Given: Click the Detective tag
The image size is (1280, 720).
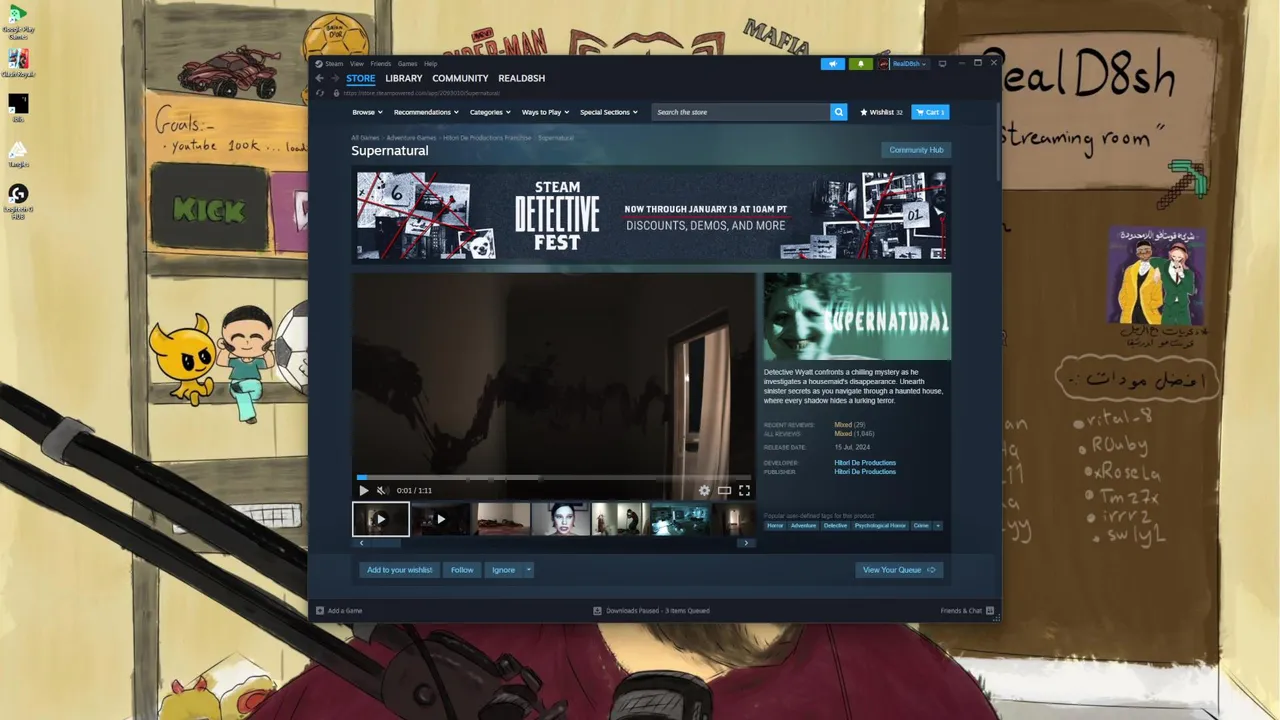Looking at the screenshot, I should click(835, 525).
